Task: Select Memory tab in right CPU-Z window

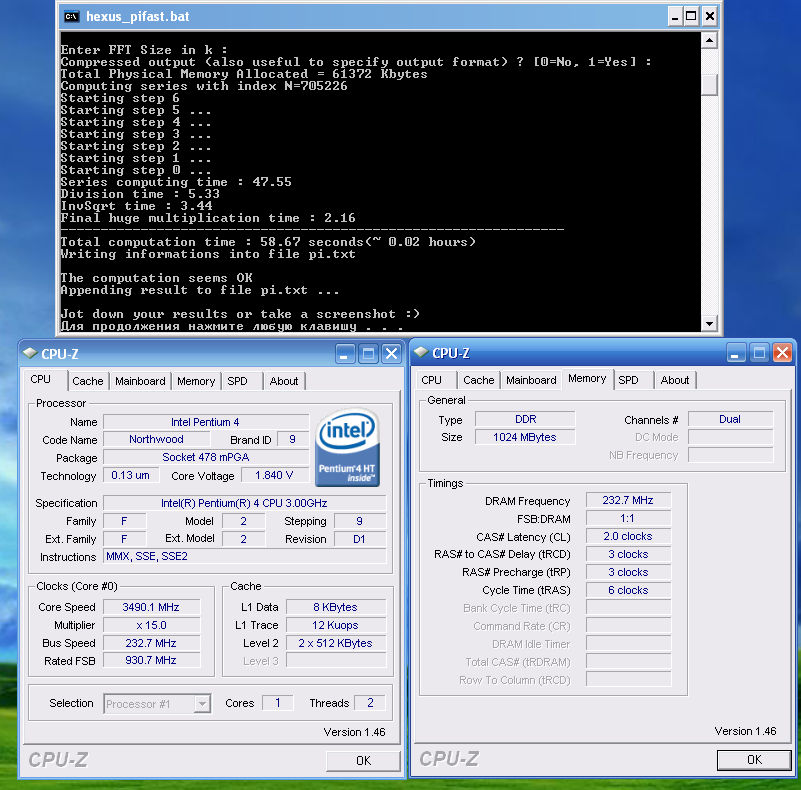Action: coord(587,379)
